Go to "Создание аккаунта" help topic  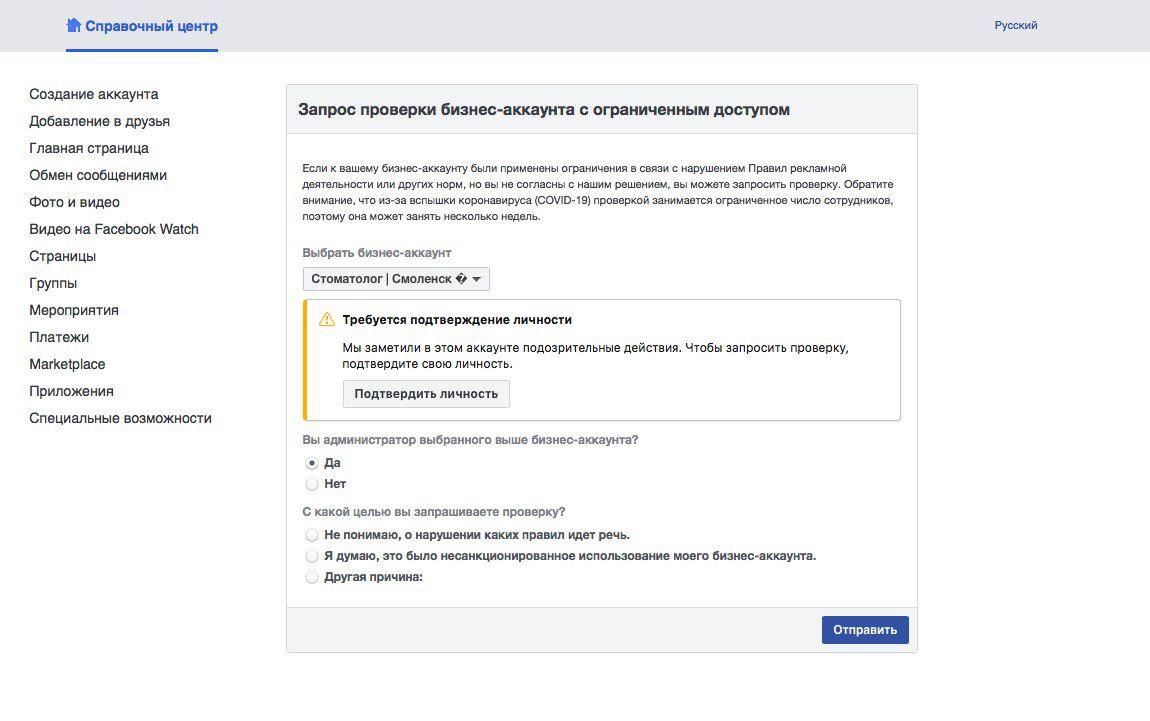(94, 94)
